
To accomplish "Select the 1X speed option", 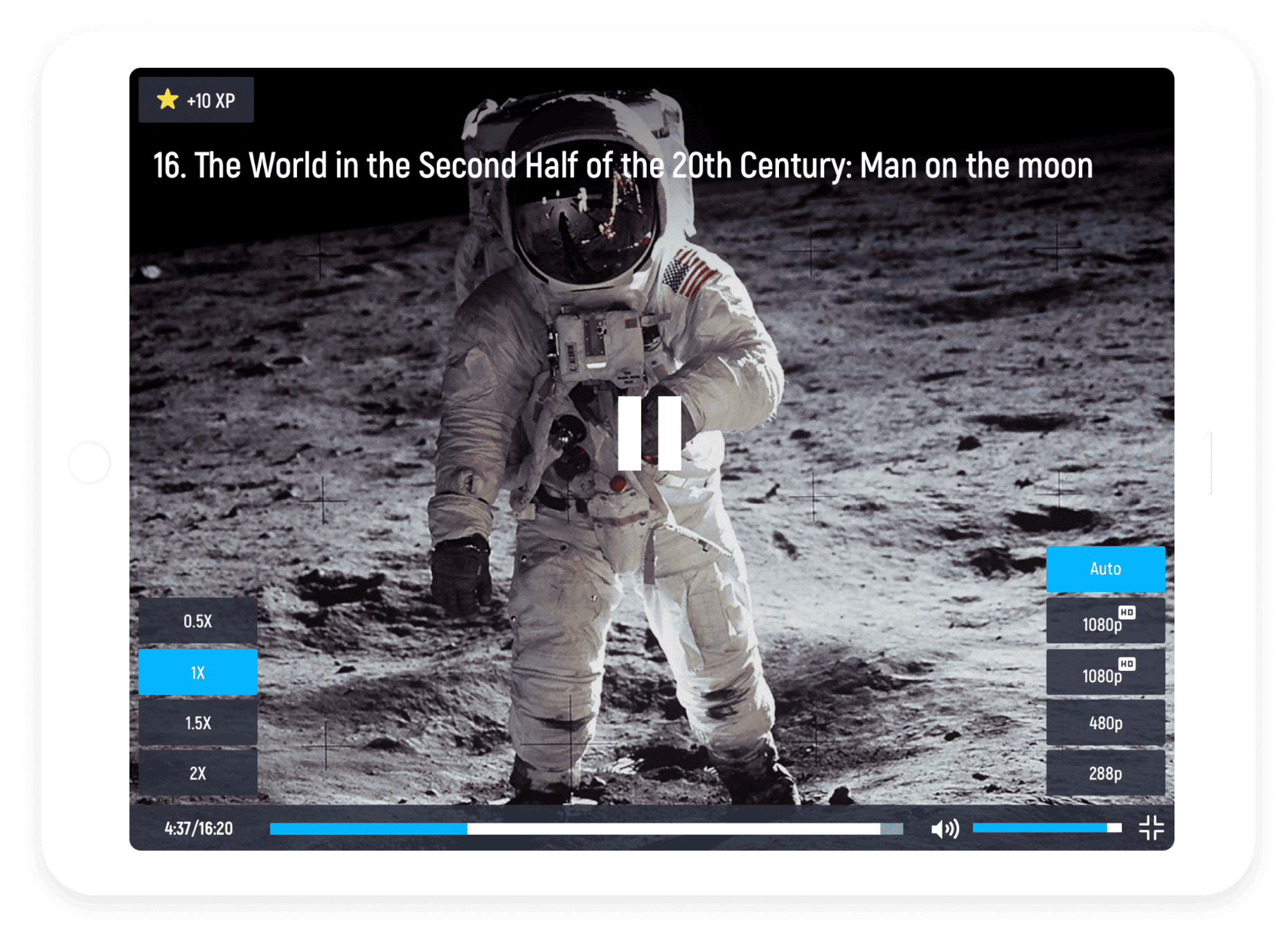I will pyautogui.click(x=197, y=672).
